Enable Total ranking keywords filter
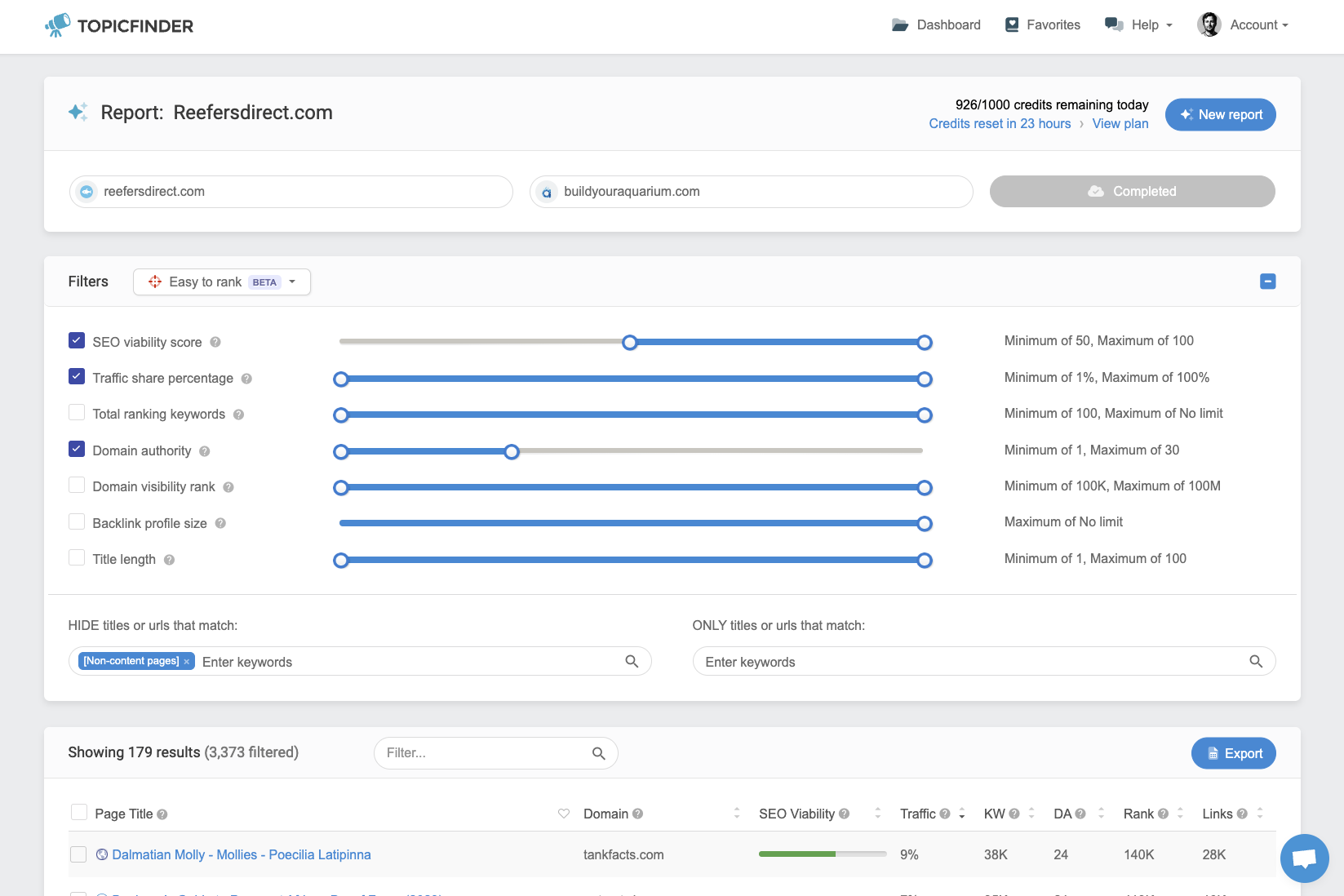This screenshot has height=896, width=1344. point(77,412)
